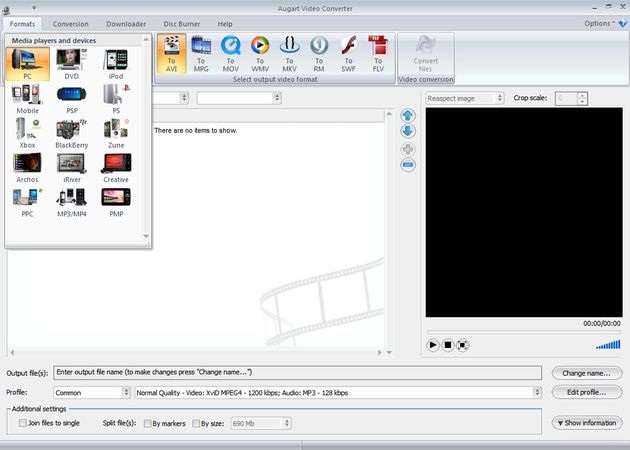Move item up with blue arrow
This screenshot has width=630, height=450.
[x=408, y=116]
